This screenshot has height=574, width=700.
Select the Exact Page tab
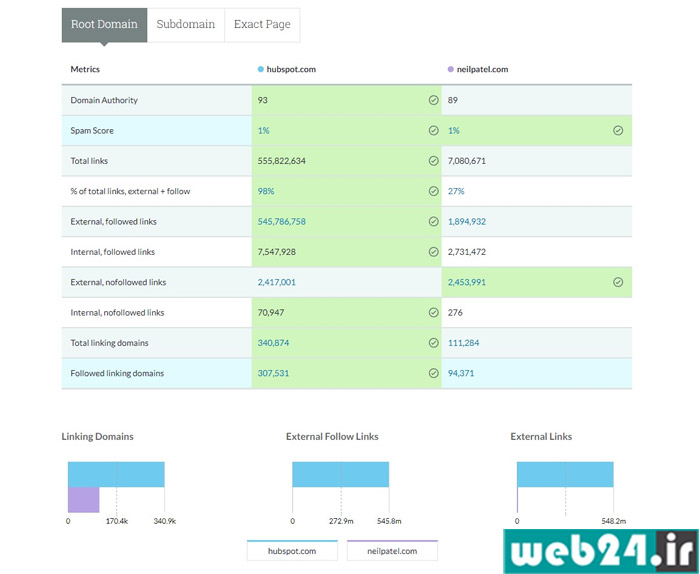click(x=262, y=25)
